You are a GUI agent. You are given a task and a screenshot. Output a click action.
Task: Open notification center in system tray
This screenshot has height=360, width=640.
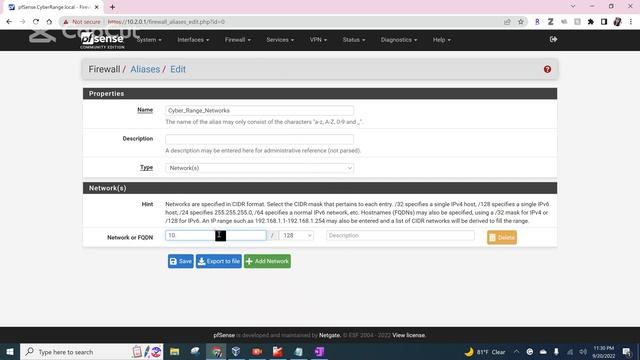627,352
